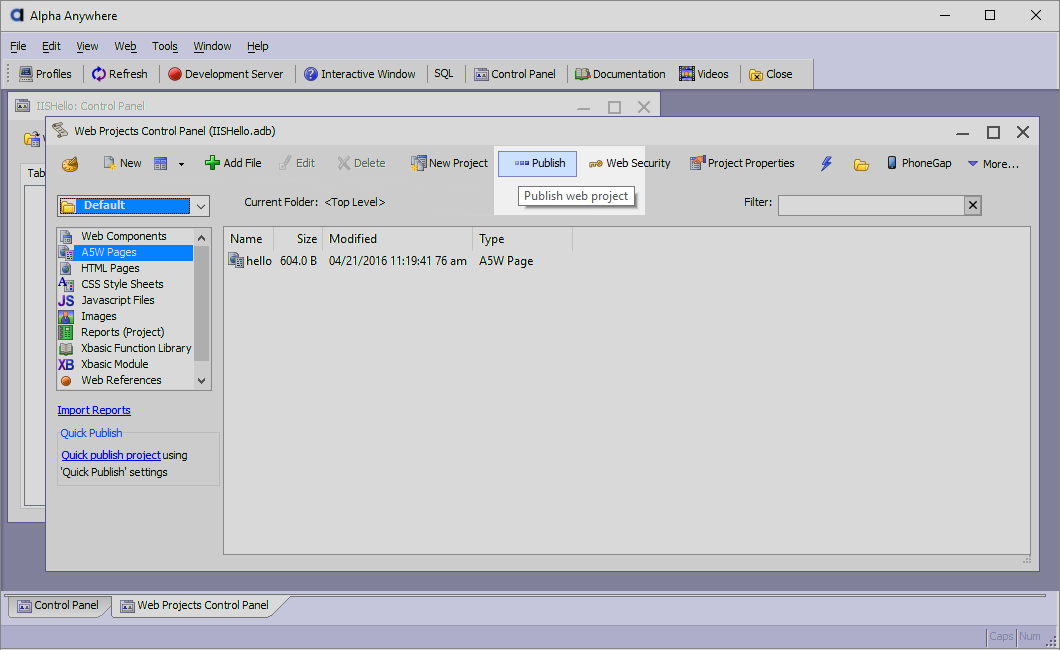Screen dimensions: 1060x650
Task: Click the 04/21/2016 modified date cell
Action: pyautogui.click(x=398, y=261)
